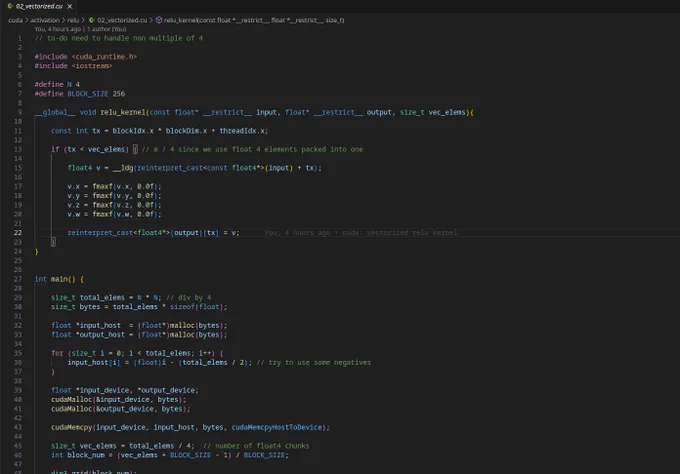Select the 02_vectorized.cu editor tab
This screenshot has height=474, width=680.
point(40,7)
